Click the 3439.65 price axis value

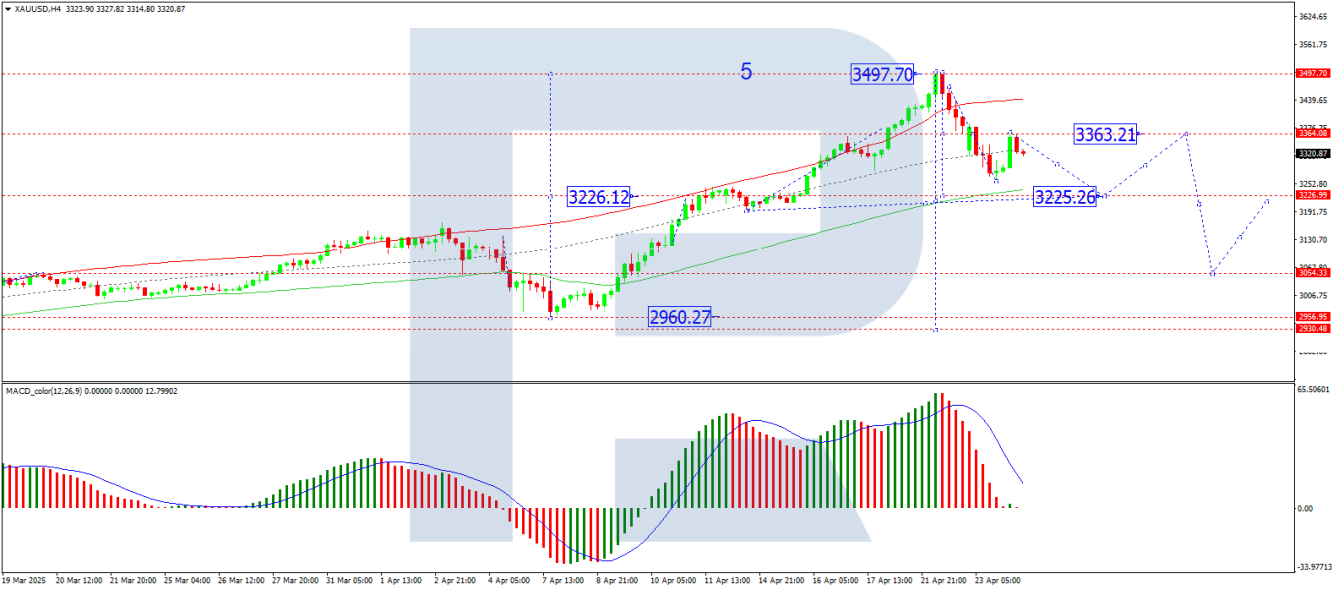click(x=1312, y=101)
